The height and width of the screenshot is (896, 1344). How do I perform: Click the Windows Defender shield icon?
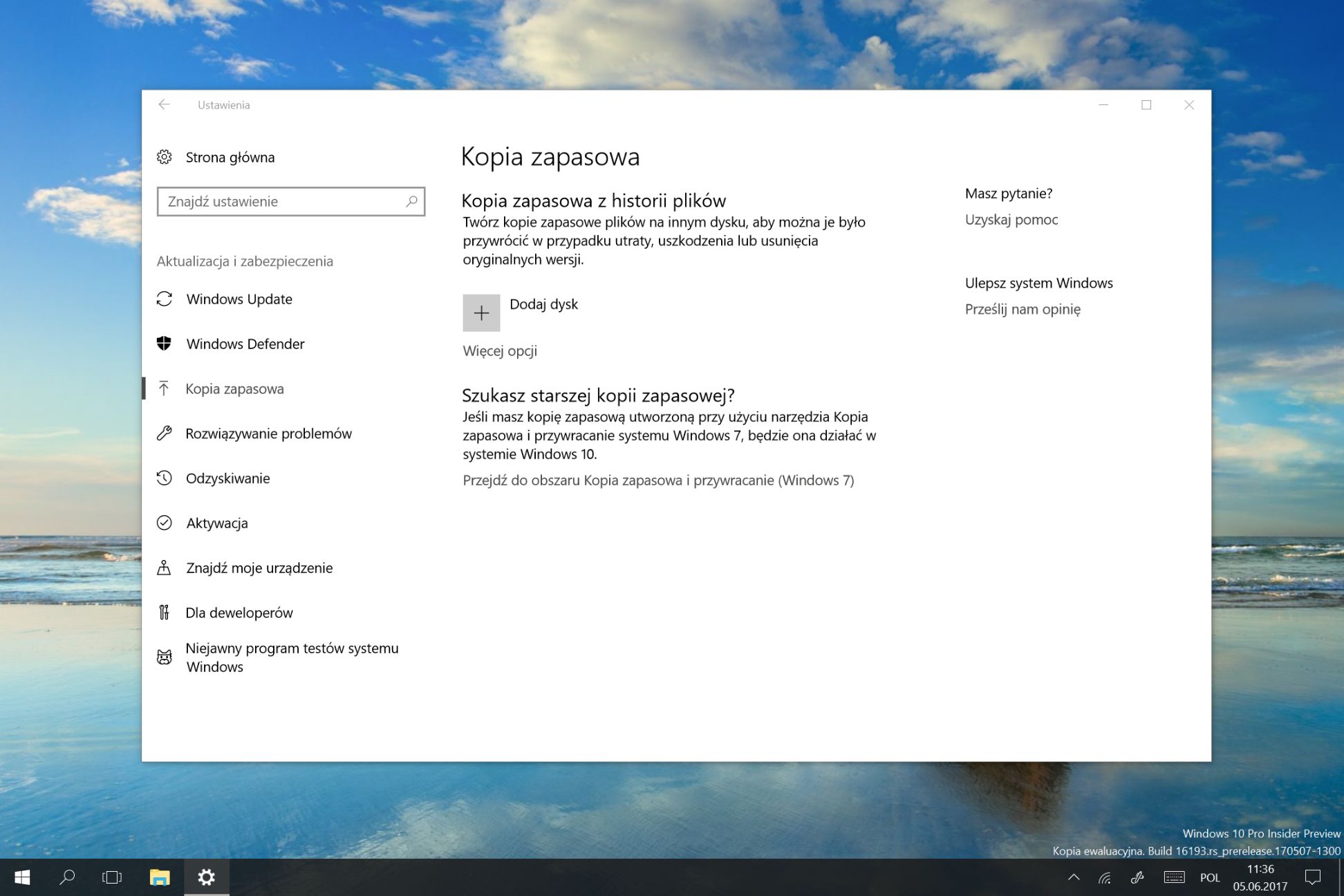point(164,344)
